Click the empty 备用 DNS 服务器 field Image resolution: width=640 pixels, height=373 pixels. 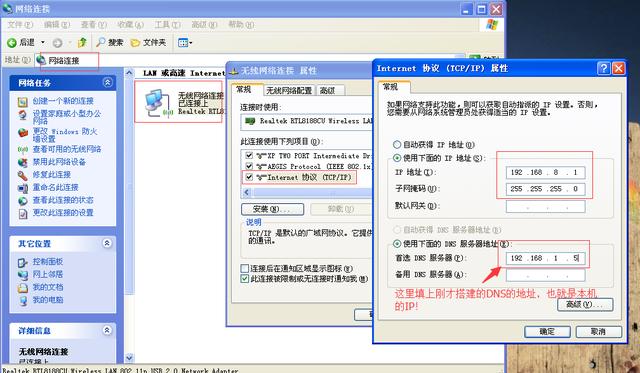click(x=545, y=275)
